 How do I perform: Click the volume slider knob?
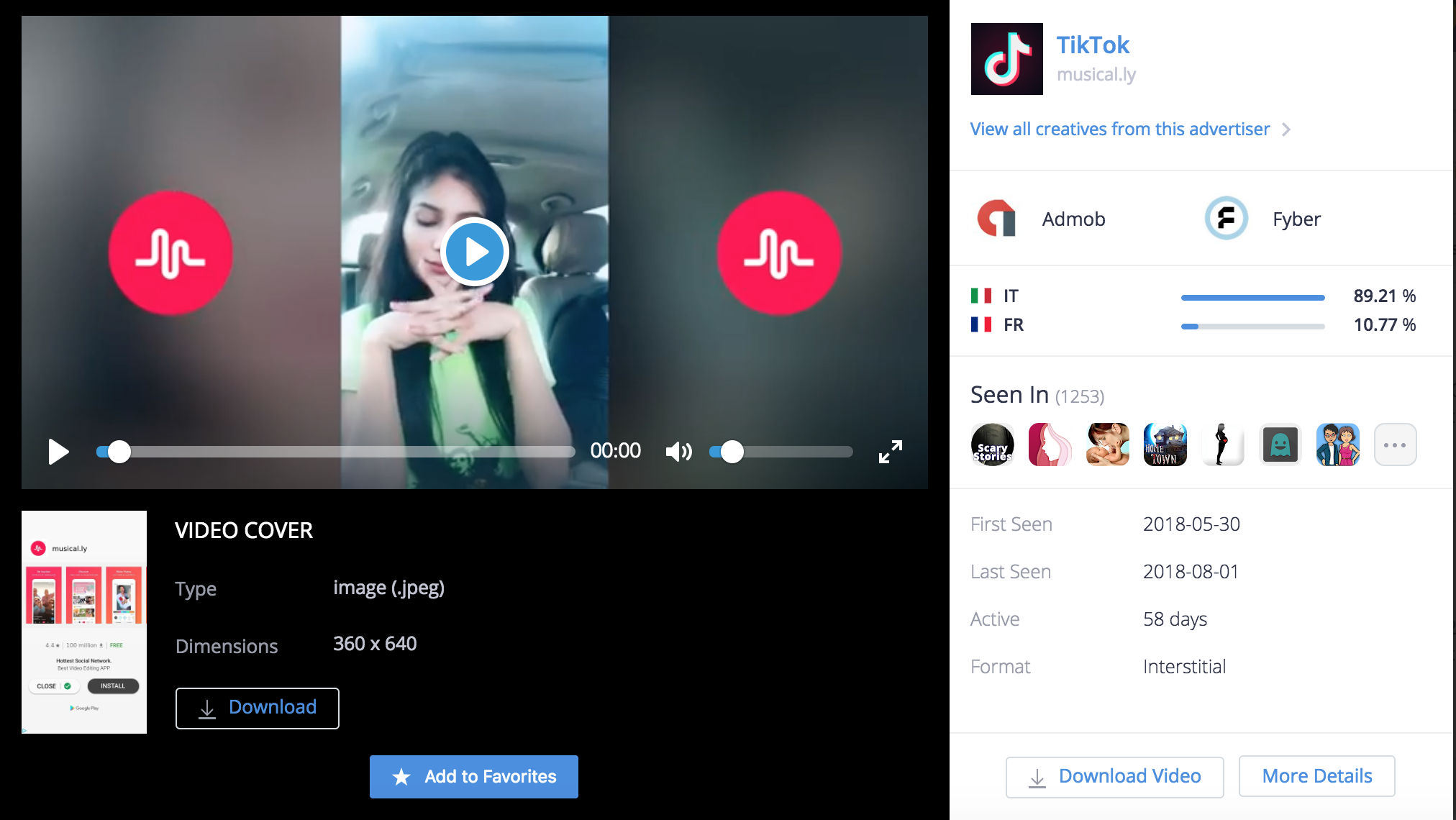tap(732, 452)
